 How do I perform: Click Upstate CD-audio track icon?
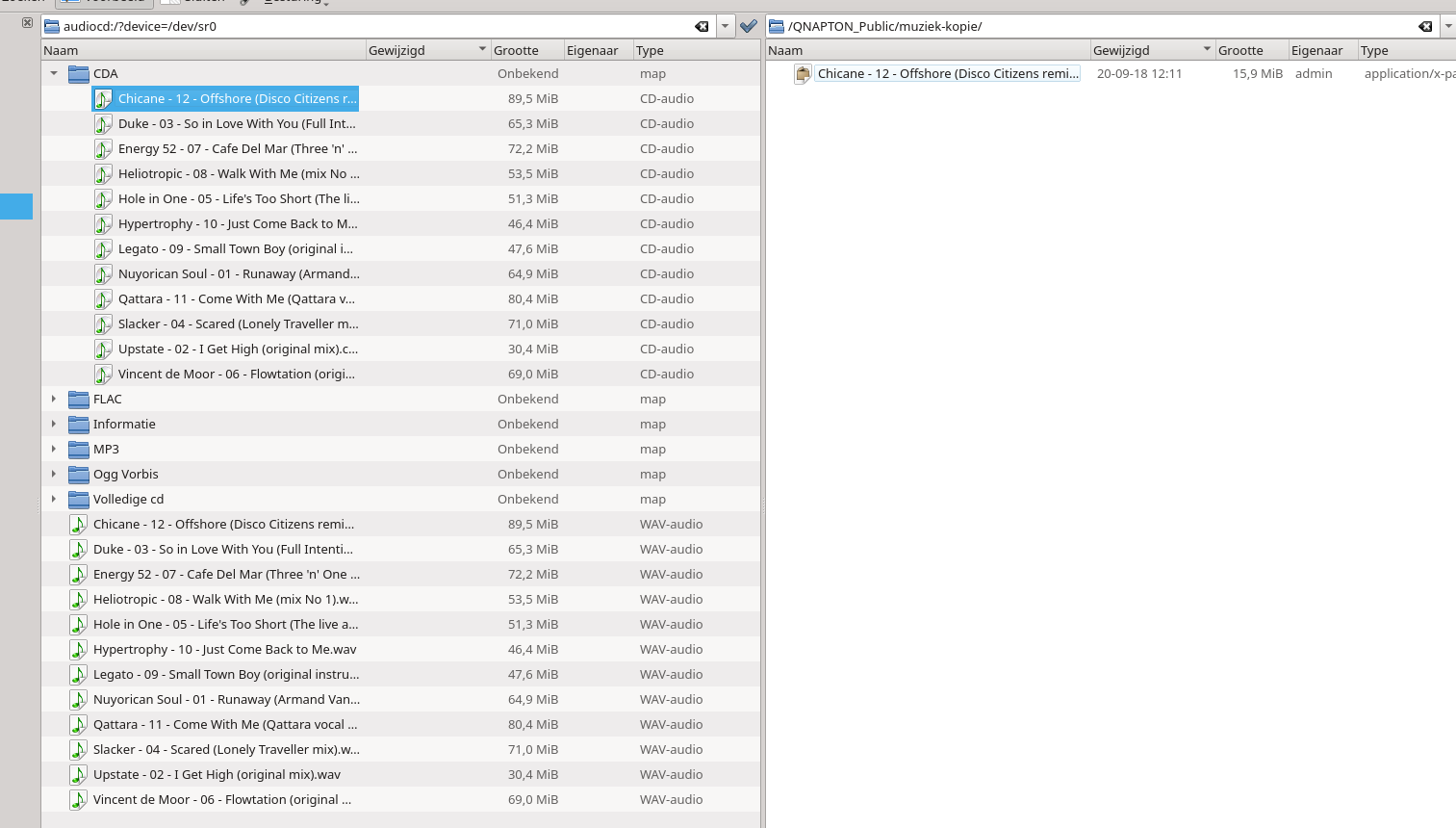(x=103, y=349)
